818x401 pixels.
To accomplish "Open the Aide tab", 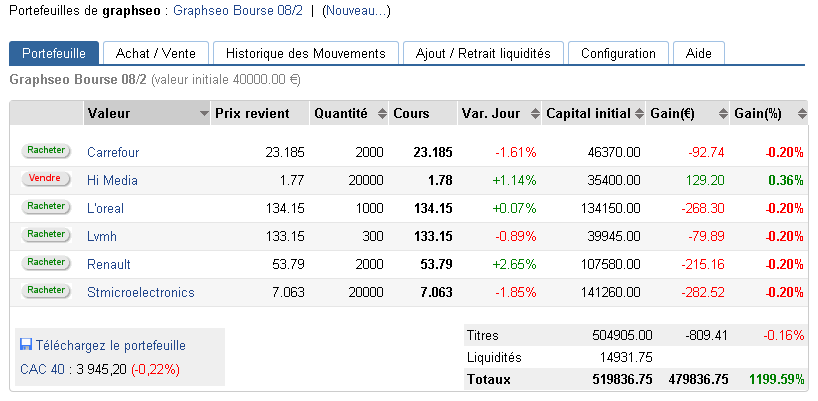I will (699, 53).
